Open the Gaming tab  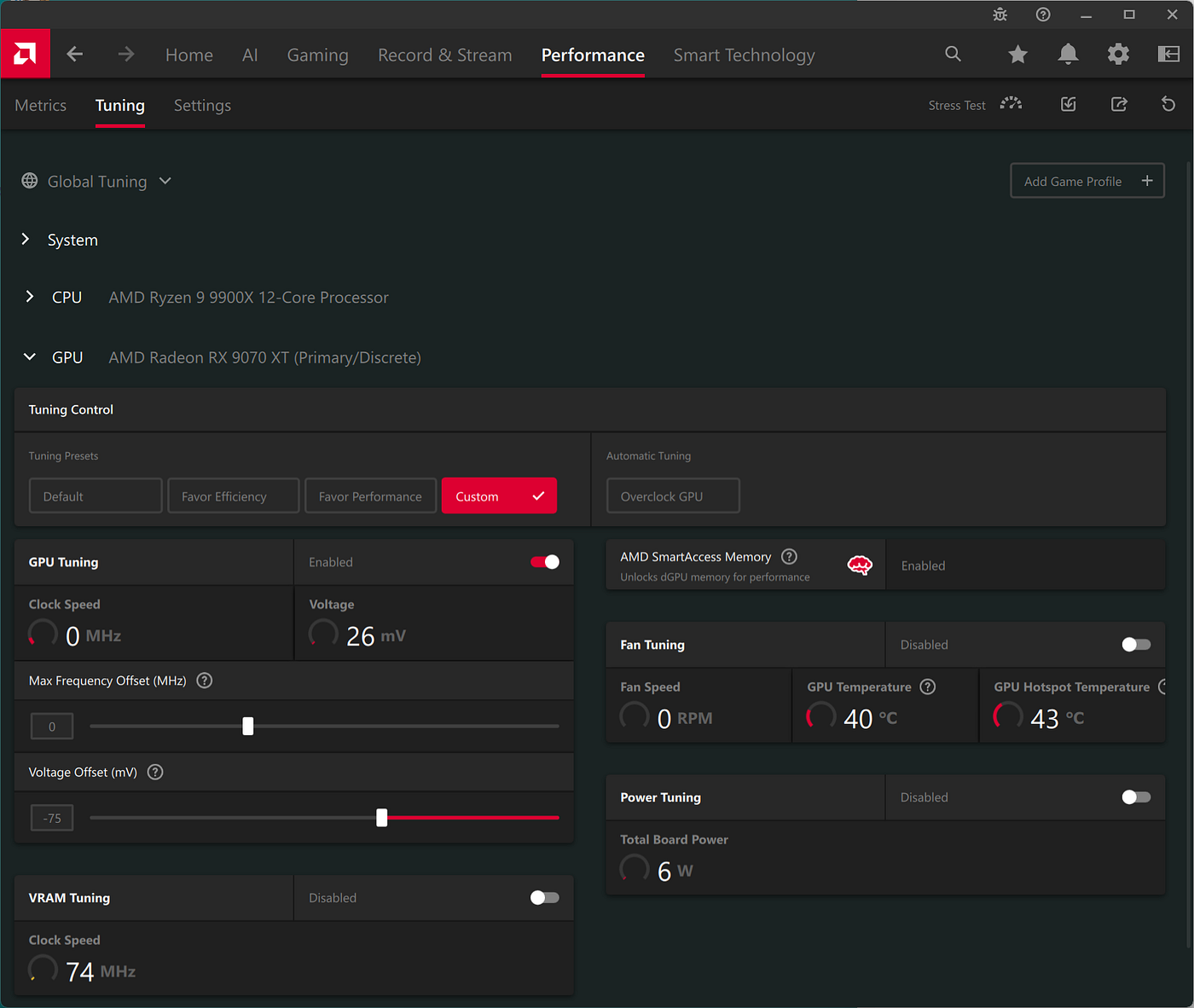click(x=318, y=55)
